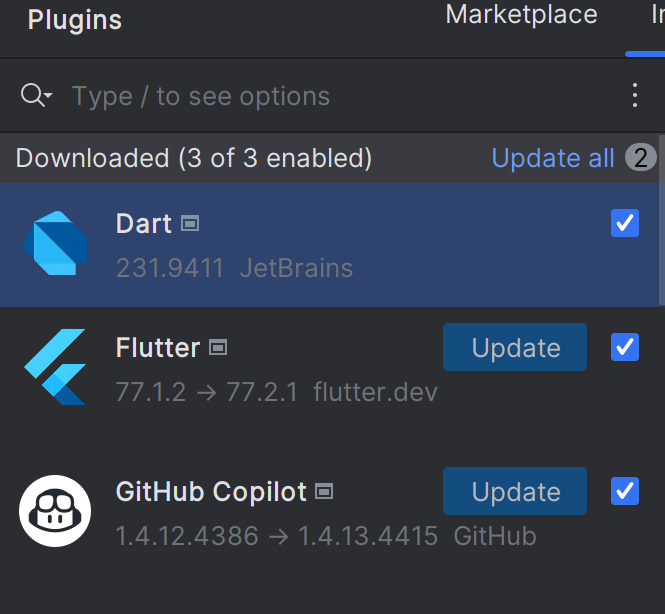
Task: Select the Installed tab at the right edge
Action: 657,16
